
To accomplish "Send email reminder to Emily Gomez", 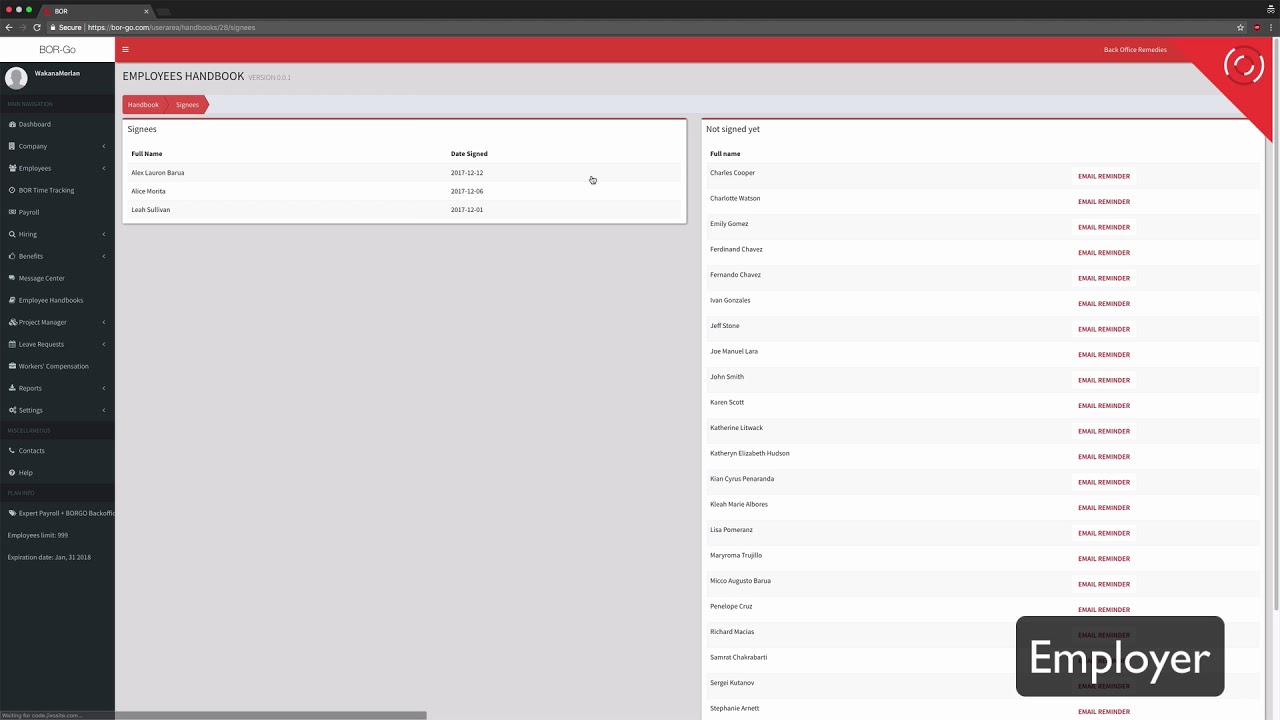I will 1104,227.
